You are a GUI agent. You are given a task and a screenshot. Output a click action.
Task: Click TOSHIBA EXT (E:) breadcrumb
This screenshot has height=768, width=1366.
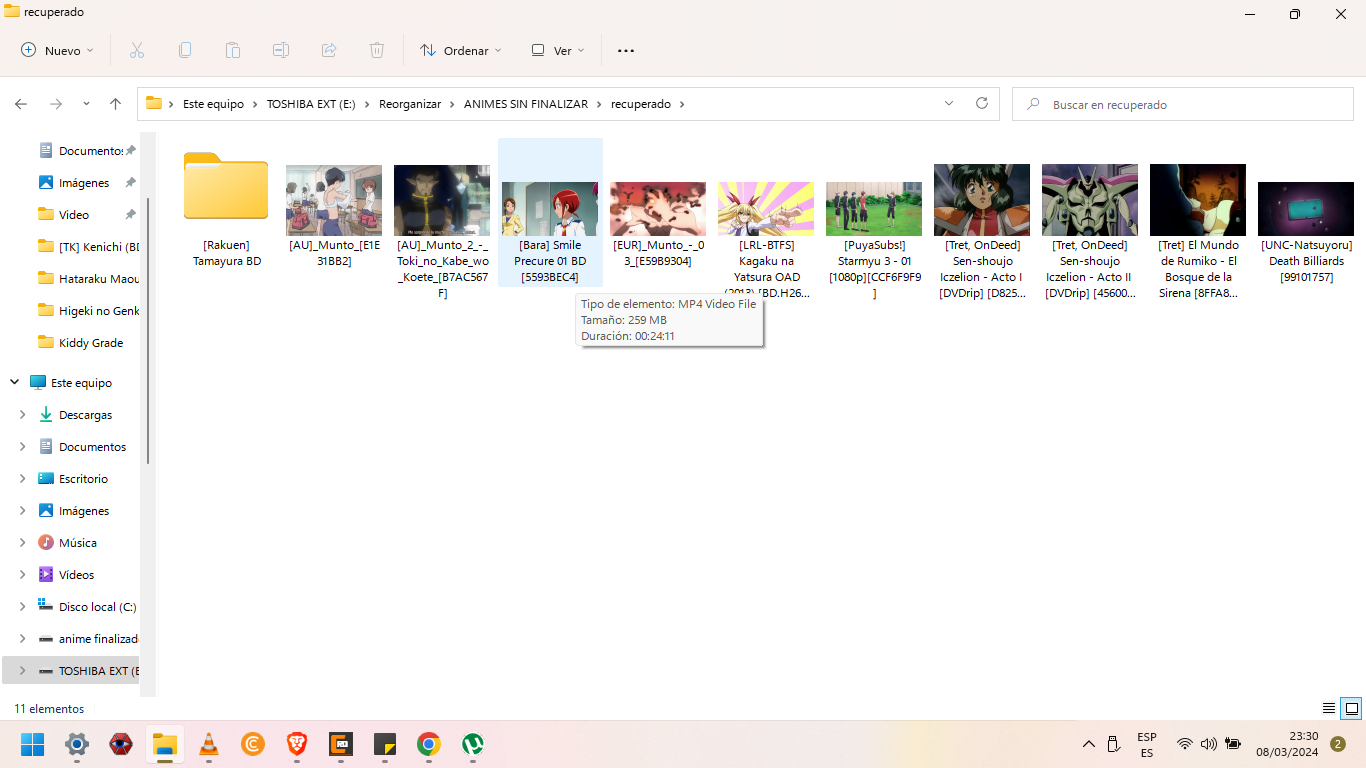[x=311, y=104]
